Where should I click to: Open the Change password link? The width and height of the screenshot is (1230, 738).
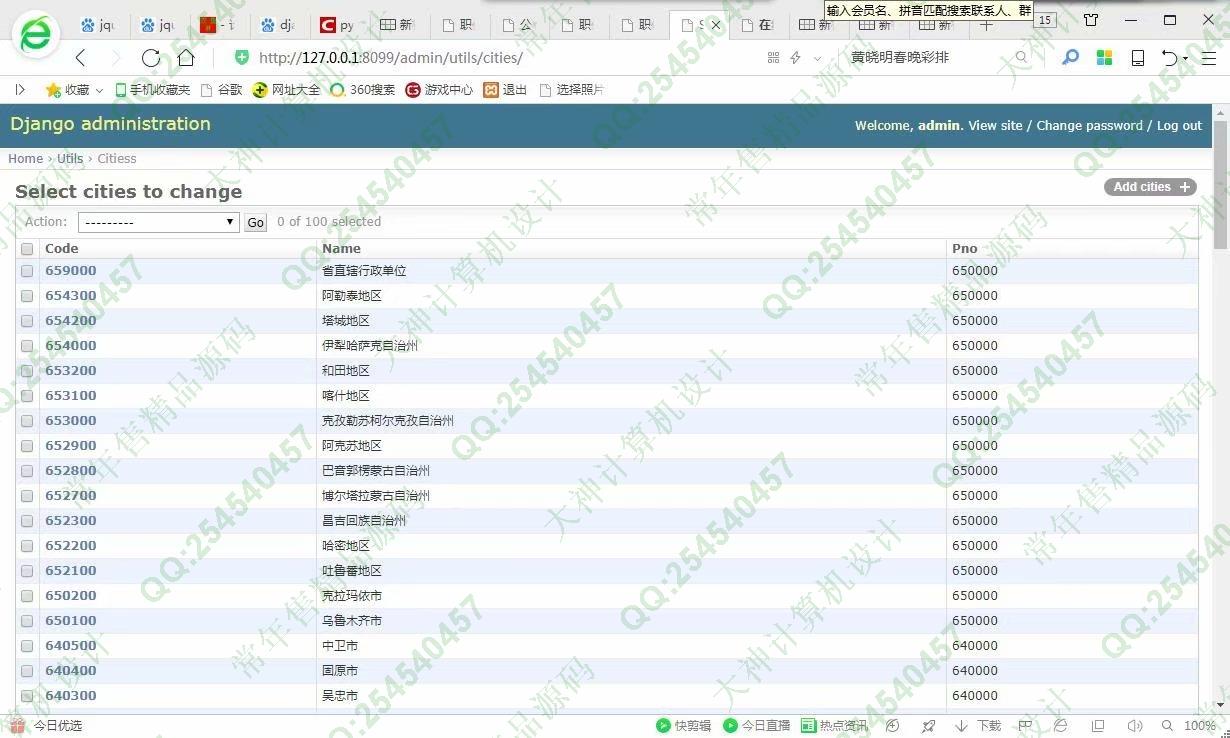click(1089, 126)
